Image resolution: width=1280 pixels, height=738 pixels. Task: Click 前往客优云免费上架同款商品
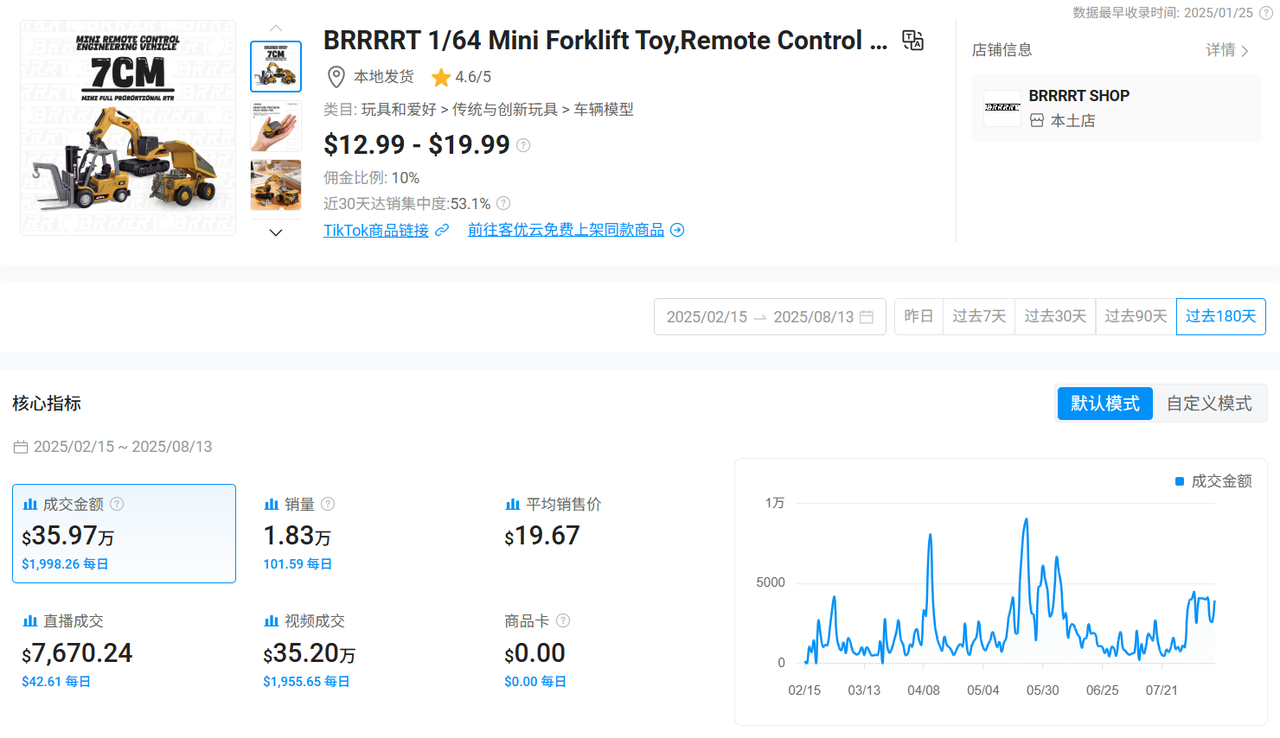(567, 229)
